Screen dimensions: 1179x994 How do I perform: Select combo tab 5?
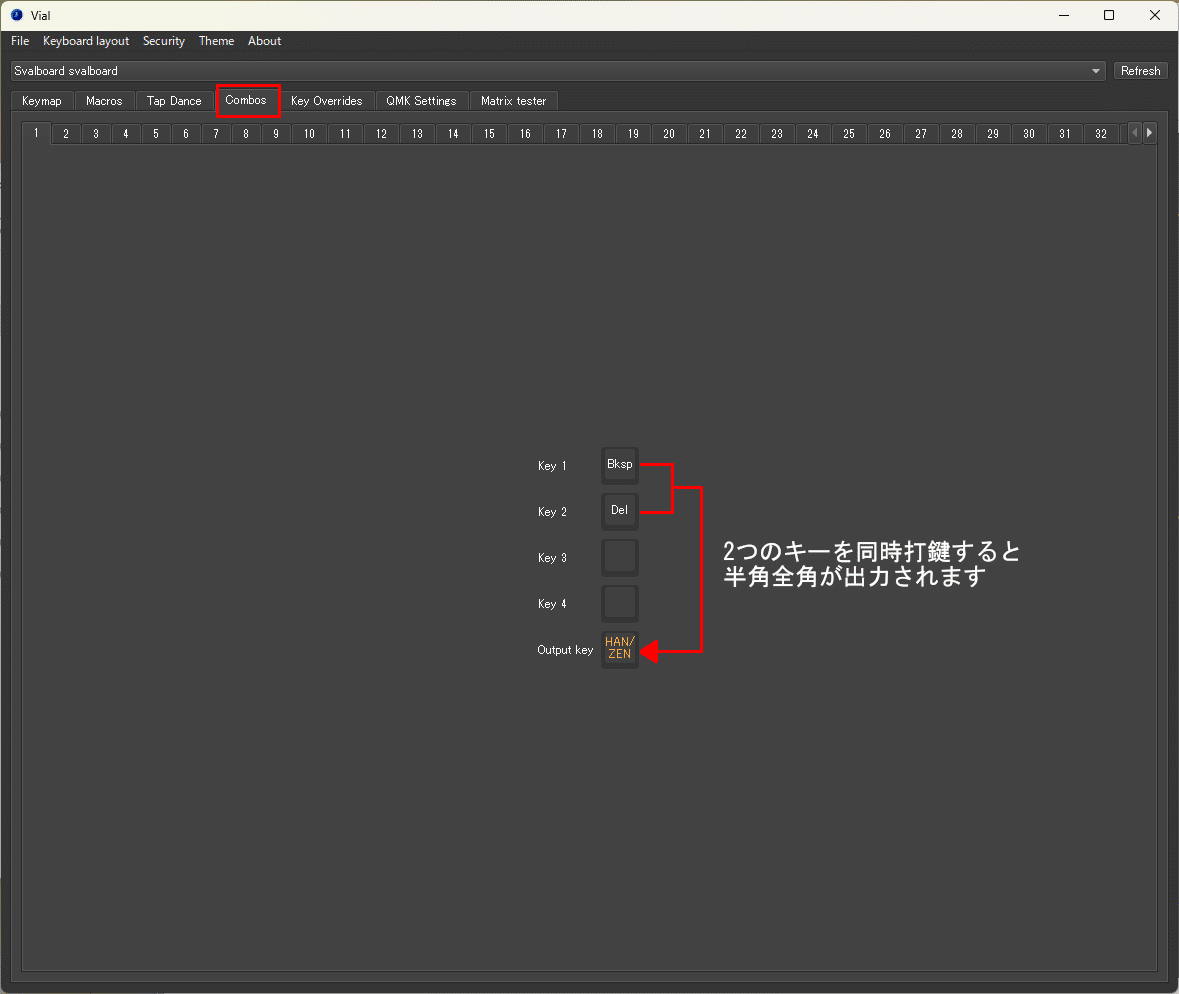pyautogui.click(x=156, y=134)
